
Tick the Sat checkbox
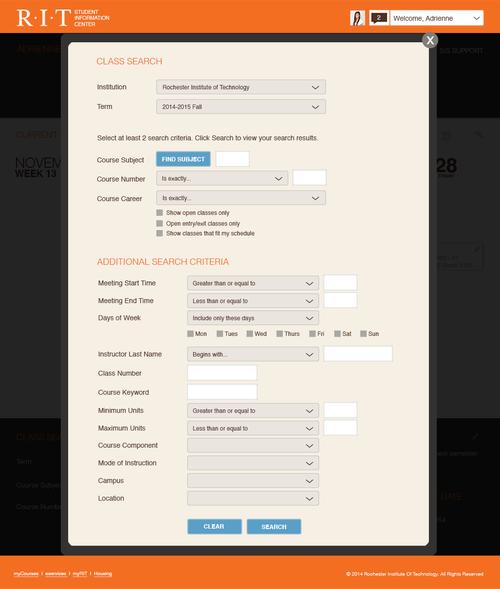(337, 334)
